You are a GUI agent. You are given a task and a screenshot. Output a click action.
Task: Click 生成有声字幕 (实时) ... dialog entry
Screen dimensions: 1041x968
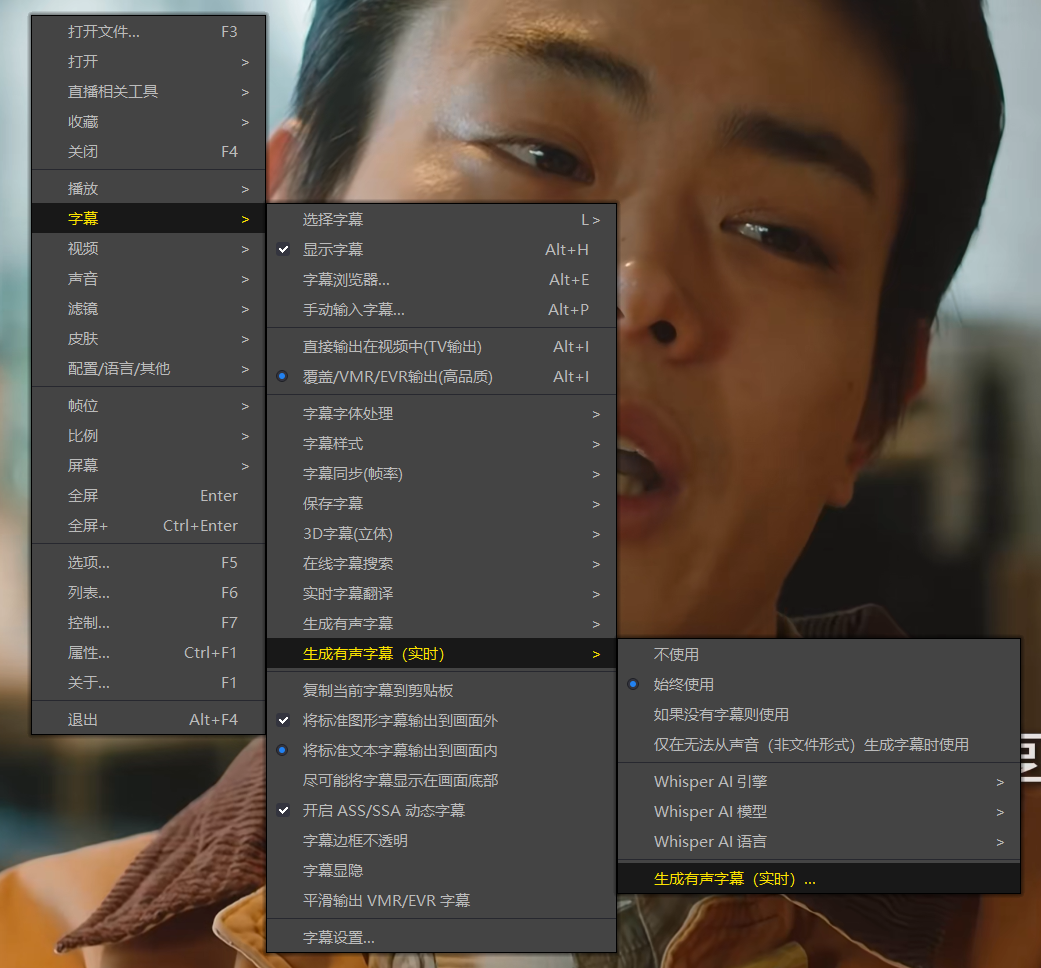[x=819, y=879]
